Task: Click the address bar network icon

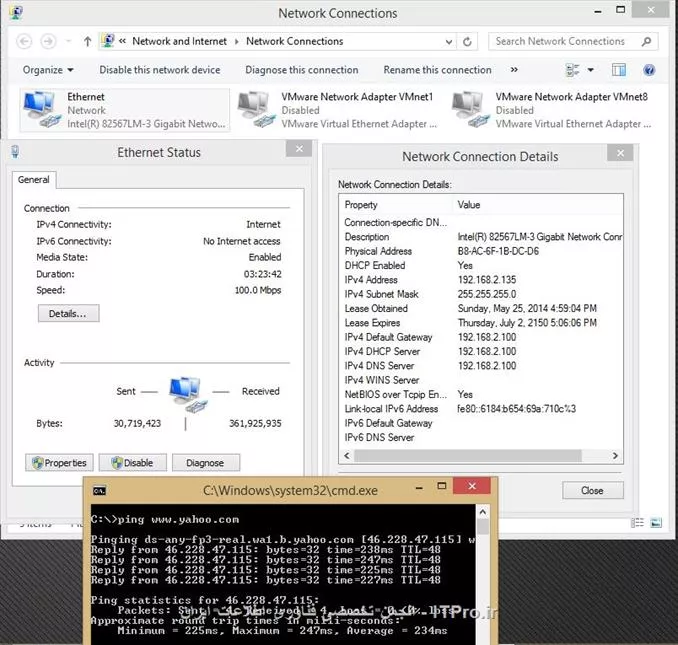Action: [x=108, y=41]
